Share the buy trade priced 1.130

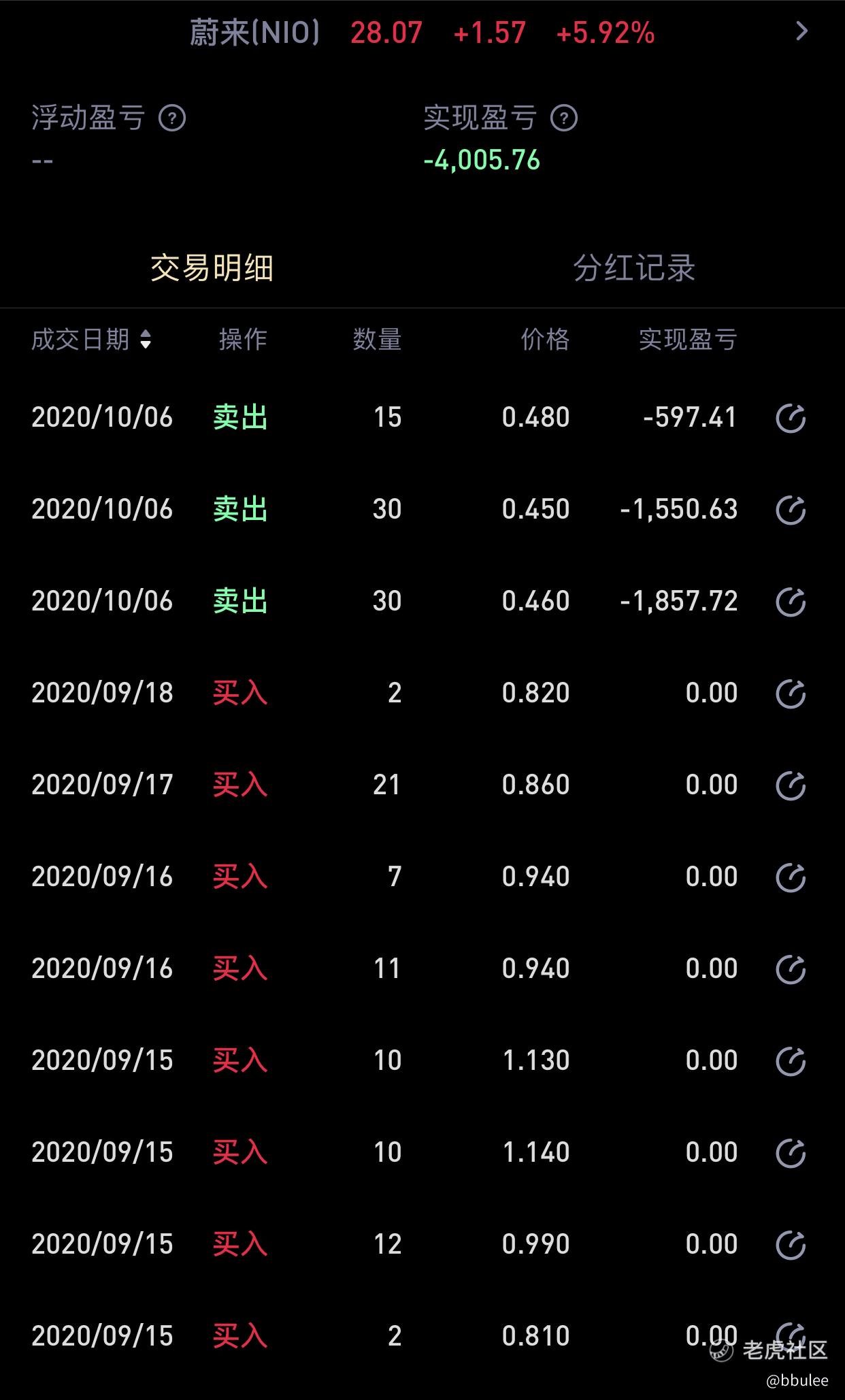[x=791, y=1061]
